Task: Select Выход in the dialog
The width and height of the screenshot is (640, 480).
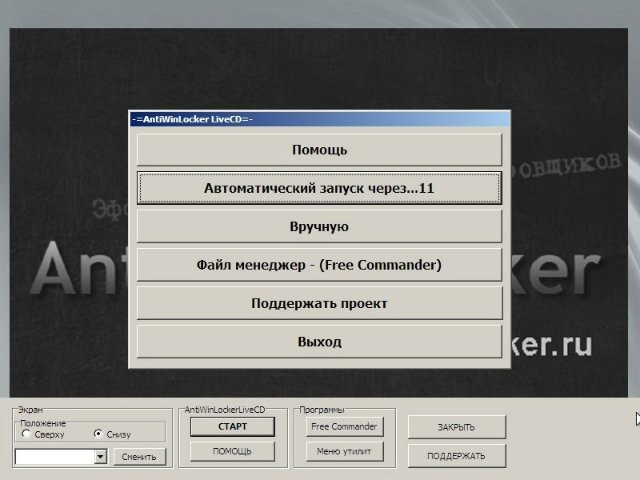Action: tap(319, 342)
